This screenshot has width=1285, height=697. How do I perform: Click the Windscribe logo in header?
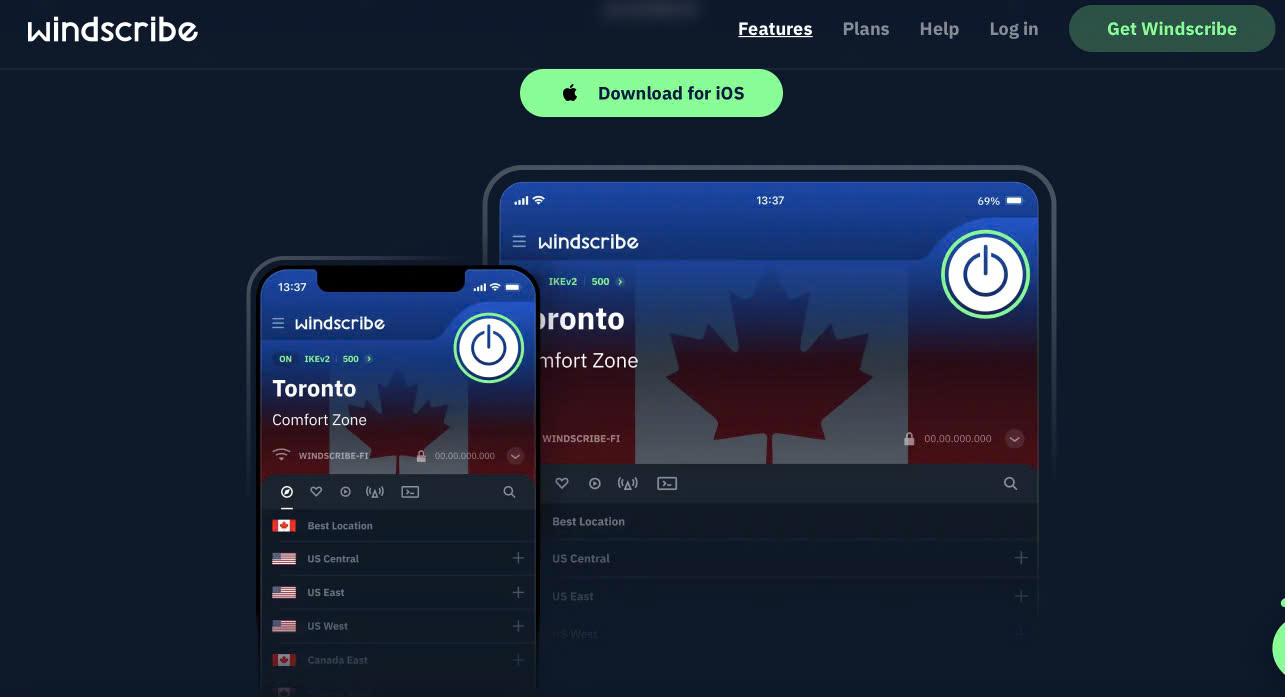point(112,29)
